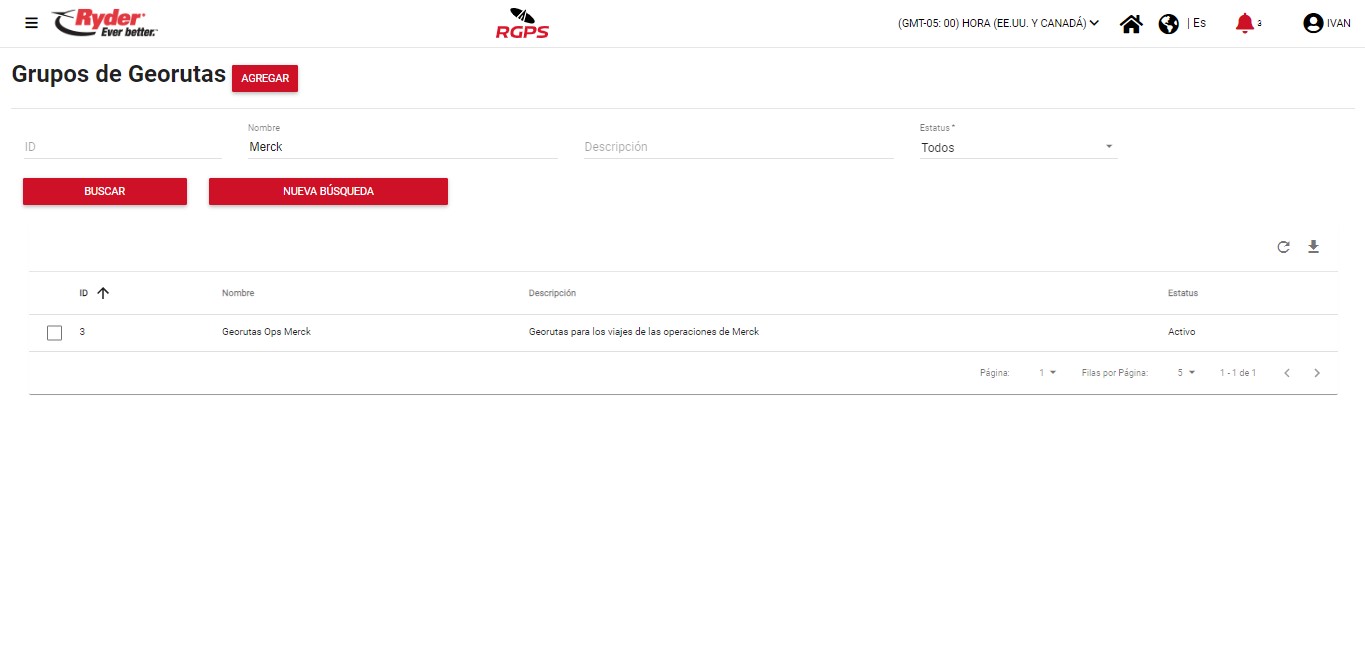Go to home via house icon

(1131, 24)
